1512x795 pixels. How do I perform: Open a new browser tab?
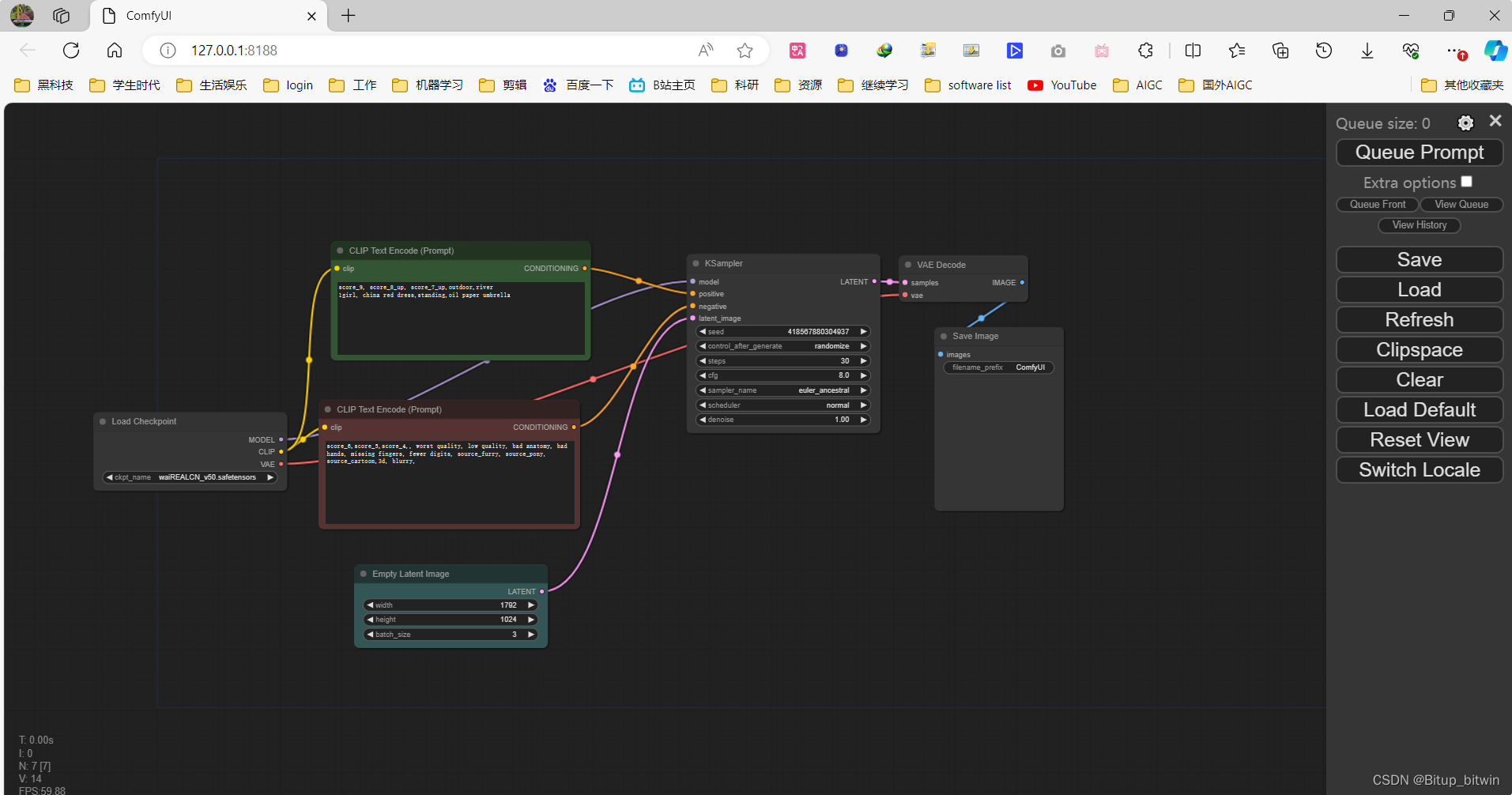pyautogui.click(x=349, y=16)
